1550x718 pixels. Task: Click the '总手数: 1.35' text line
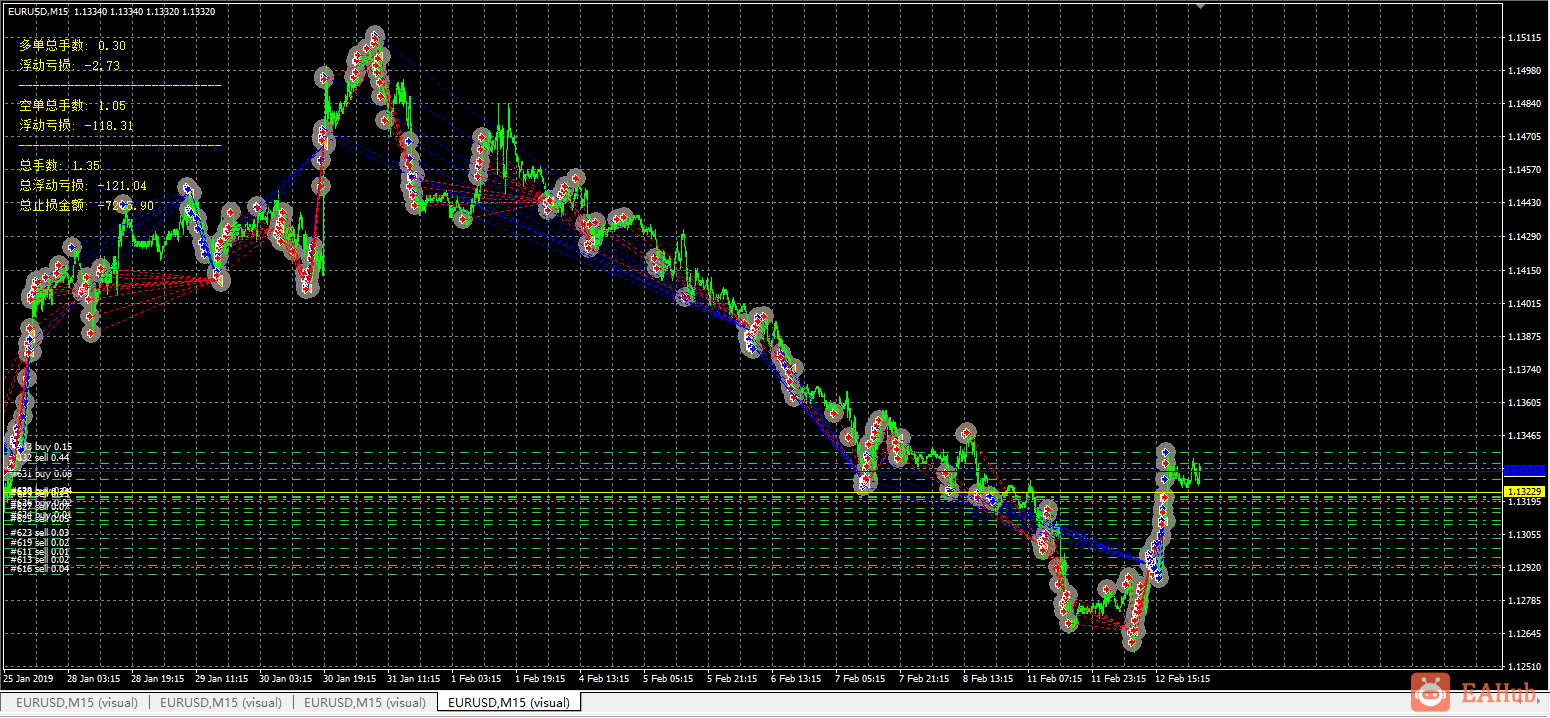(59, 165)
